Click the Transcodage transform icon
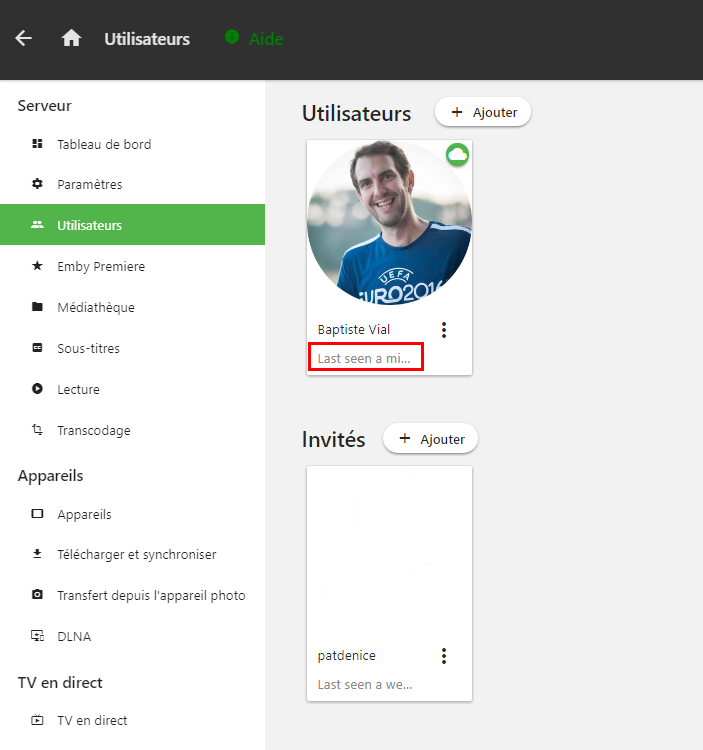The height and width of the screenshot is (750, 703). 37,430
